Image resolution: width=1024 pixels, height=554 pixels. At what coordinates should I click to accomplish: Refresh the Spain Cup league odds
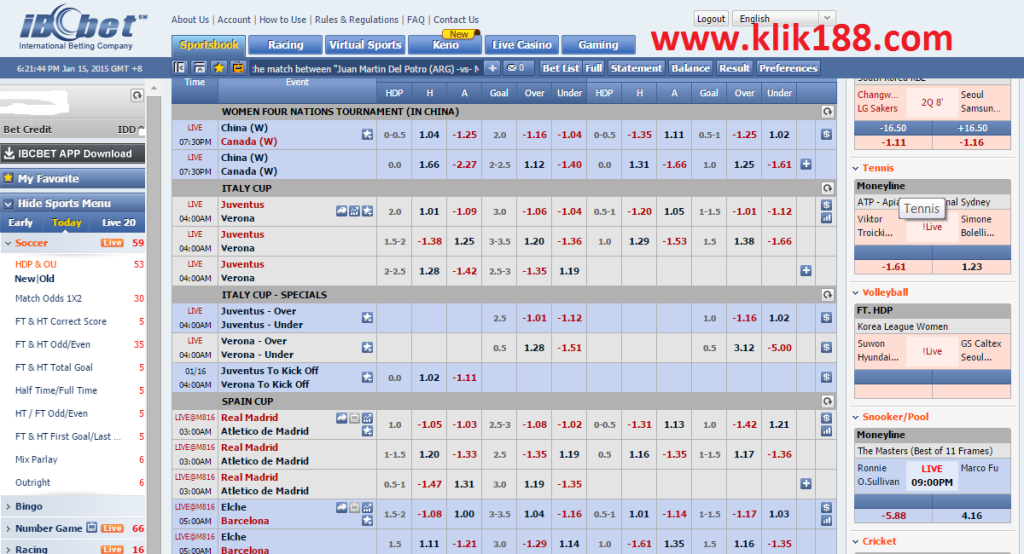[827, 401]
